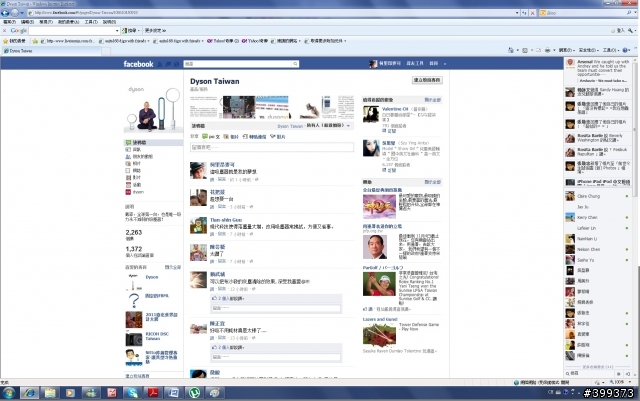This screenshot has width=640, height=401.
Task: Open the Help icon in IE command bar
Action: click(625, 50)
